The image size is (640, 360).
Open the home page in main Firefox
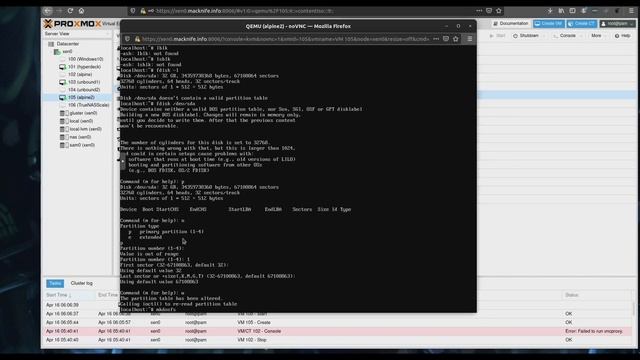pos(81,11)
